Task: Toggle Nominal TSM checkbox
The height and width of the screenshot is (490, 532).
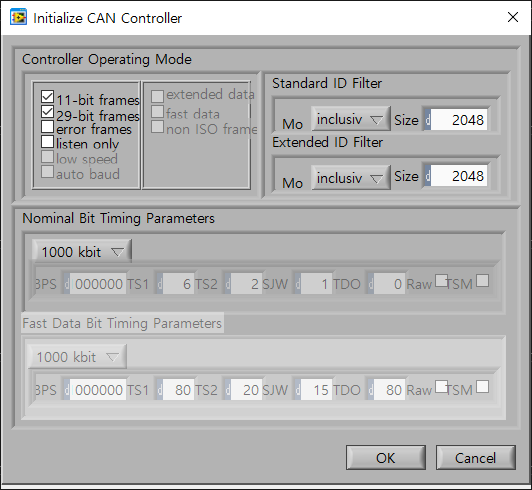Action: point(482,281)
